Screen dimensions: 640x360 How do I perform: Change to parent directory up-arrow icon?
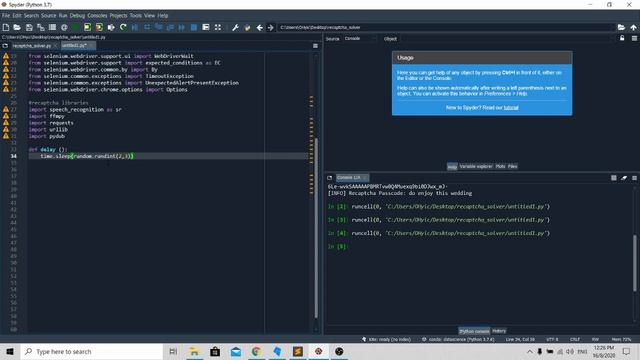click(x=633, y=27)
